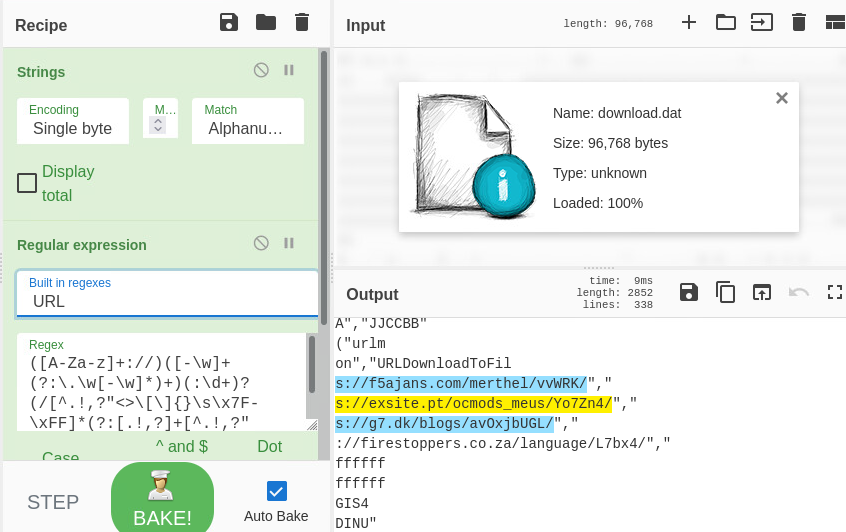
Task: Disable the Strings operation
Action: [x=261, y=70]
